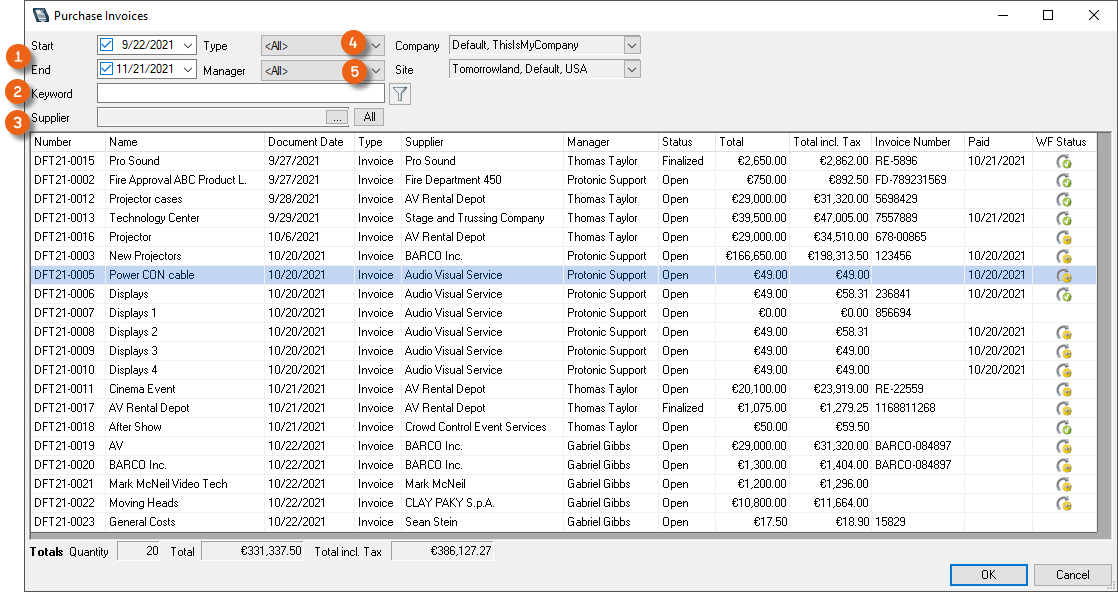
Task: Expand the Manager filter dropdown
Action: (x=377, y=71)
